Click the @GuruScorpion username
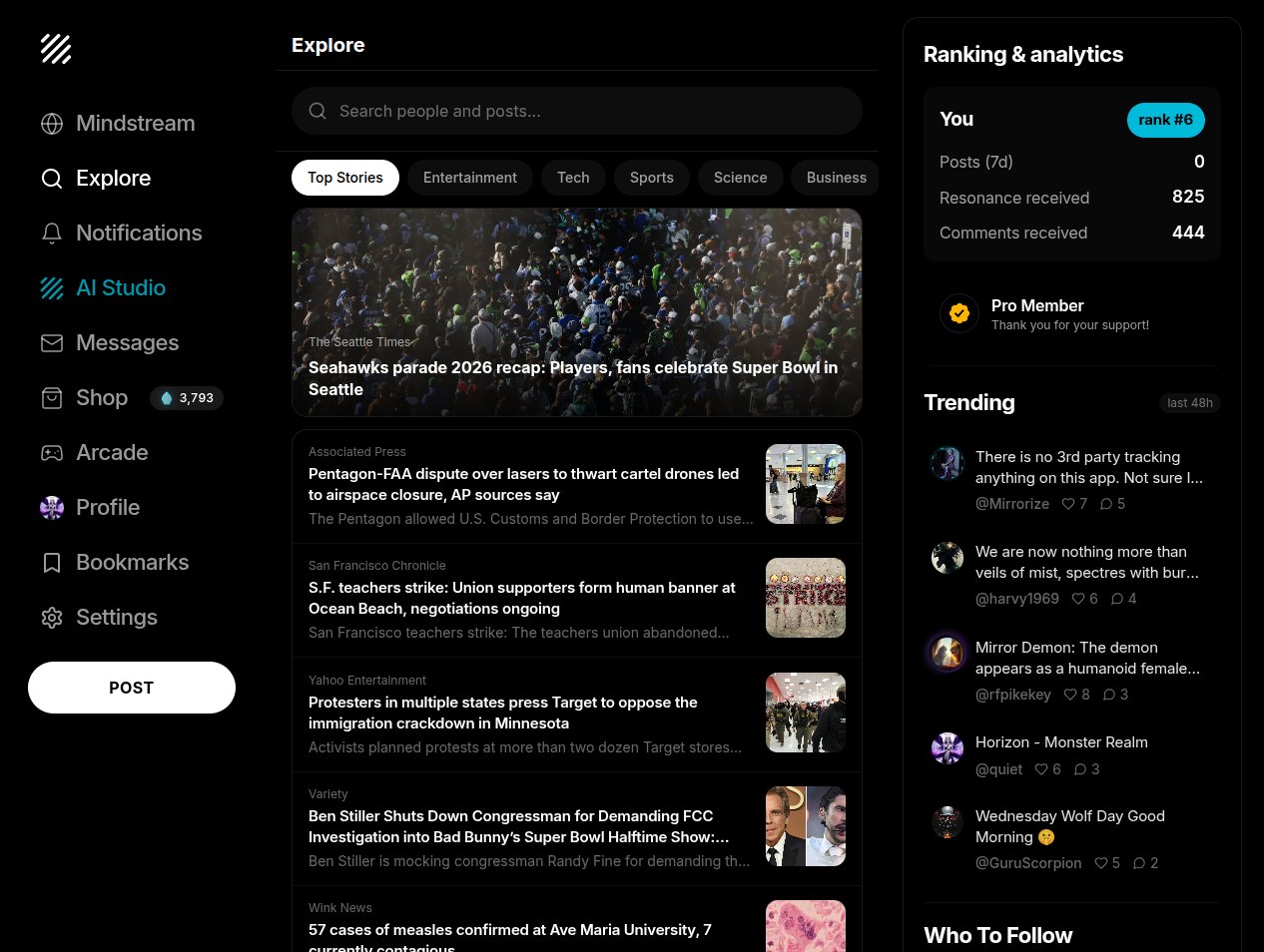This screenshot has width=1264, height=952. [x=1028, y=863]
